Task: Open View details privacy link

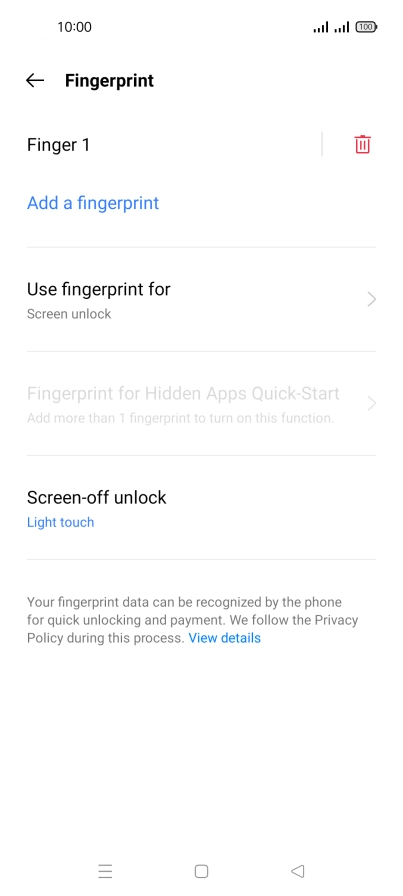Action: (225, 638)
